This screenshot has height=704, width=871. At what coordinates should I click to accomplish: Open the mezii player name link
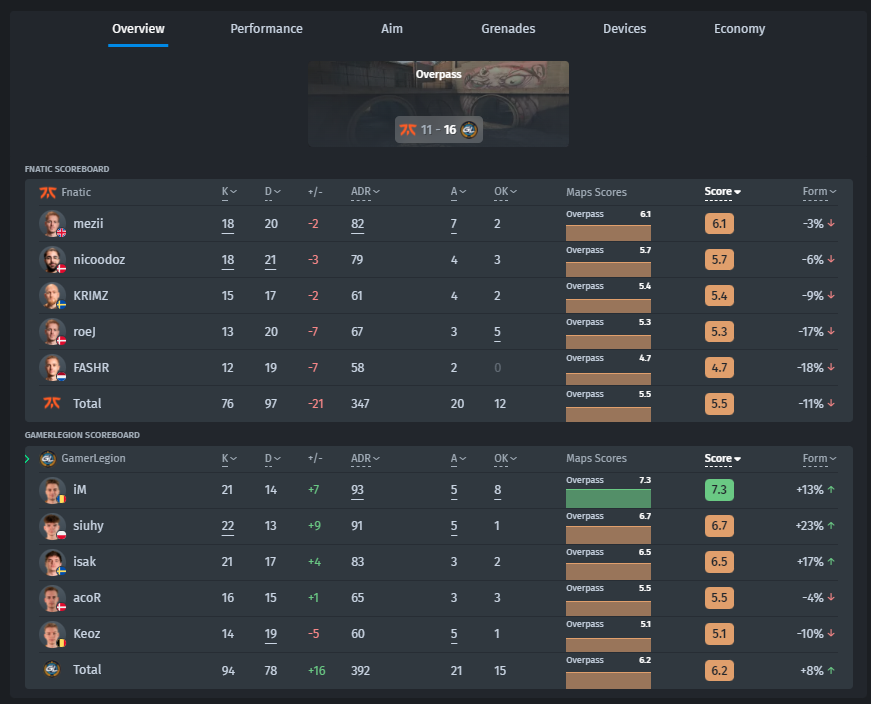[x=88, y=223]
